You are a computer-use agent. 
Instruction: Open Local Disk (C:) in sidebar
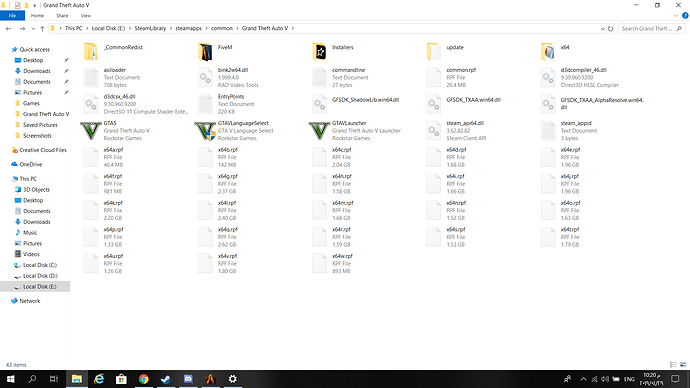[40, 265]
